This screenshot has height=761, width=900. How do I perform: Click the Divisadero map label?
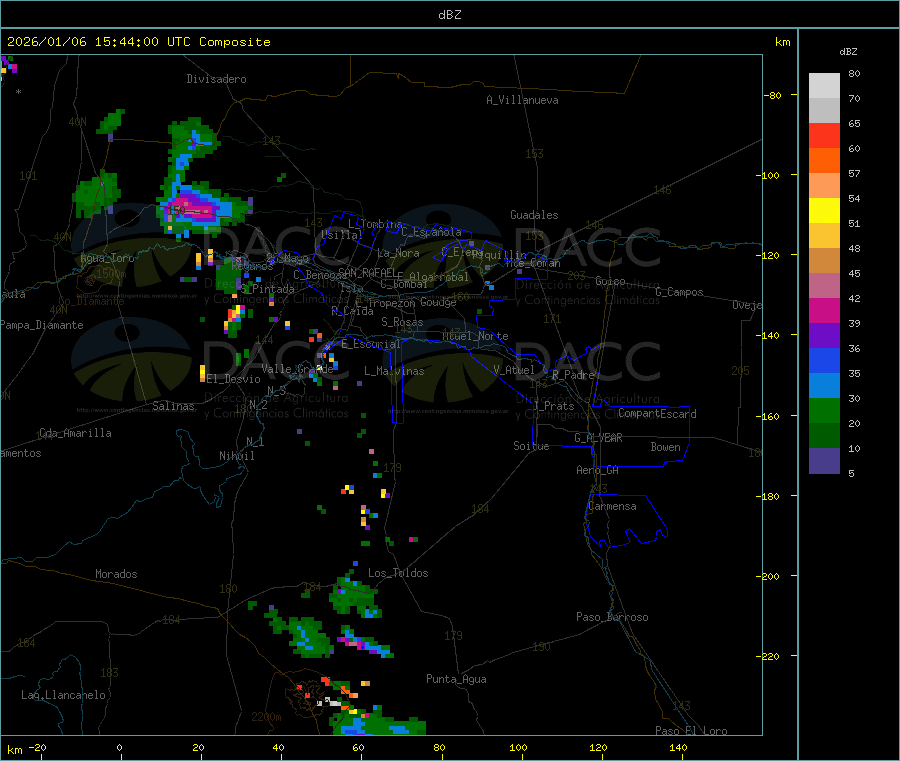click(216, 79)
